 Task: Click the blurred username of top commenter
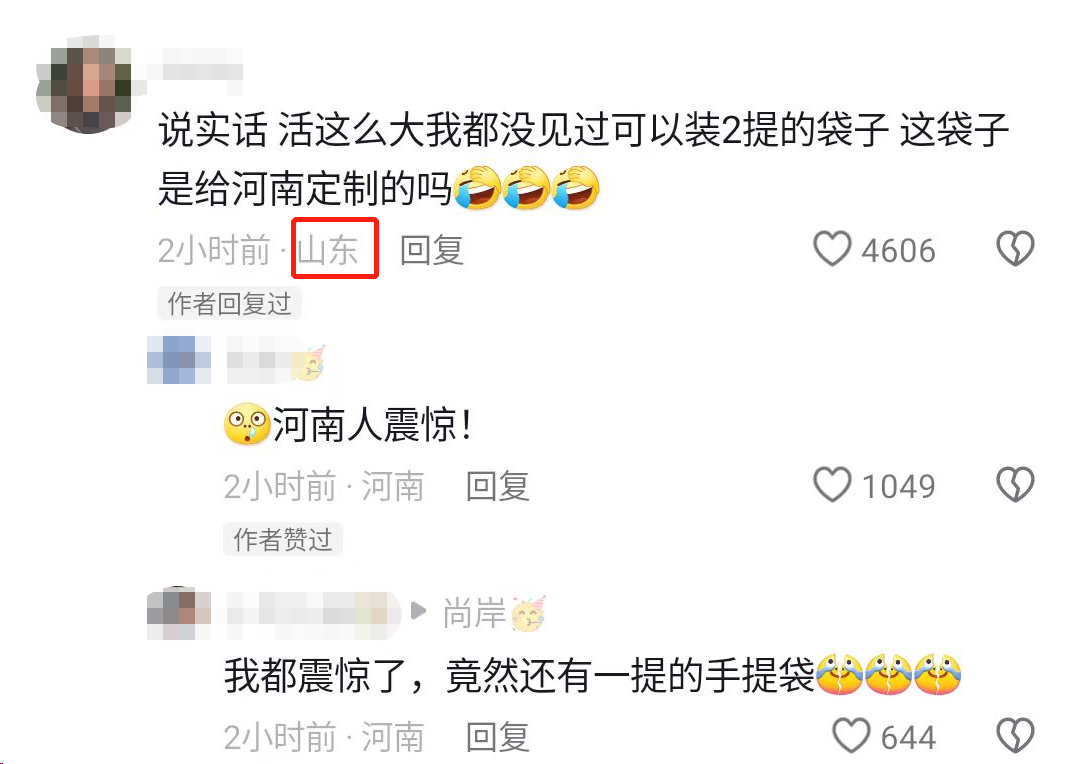pyautogui.click(x=196, y=69)
